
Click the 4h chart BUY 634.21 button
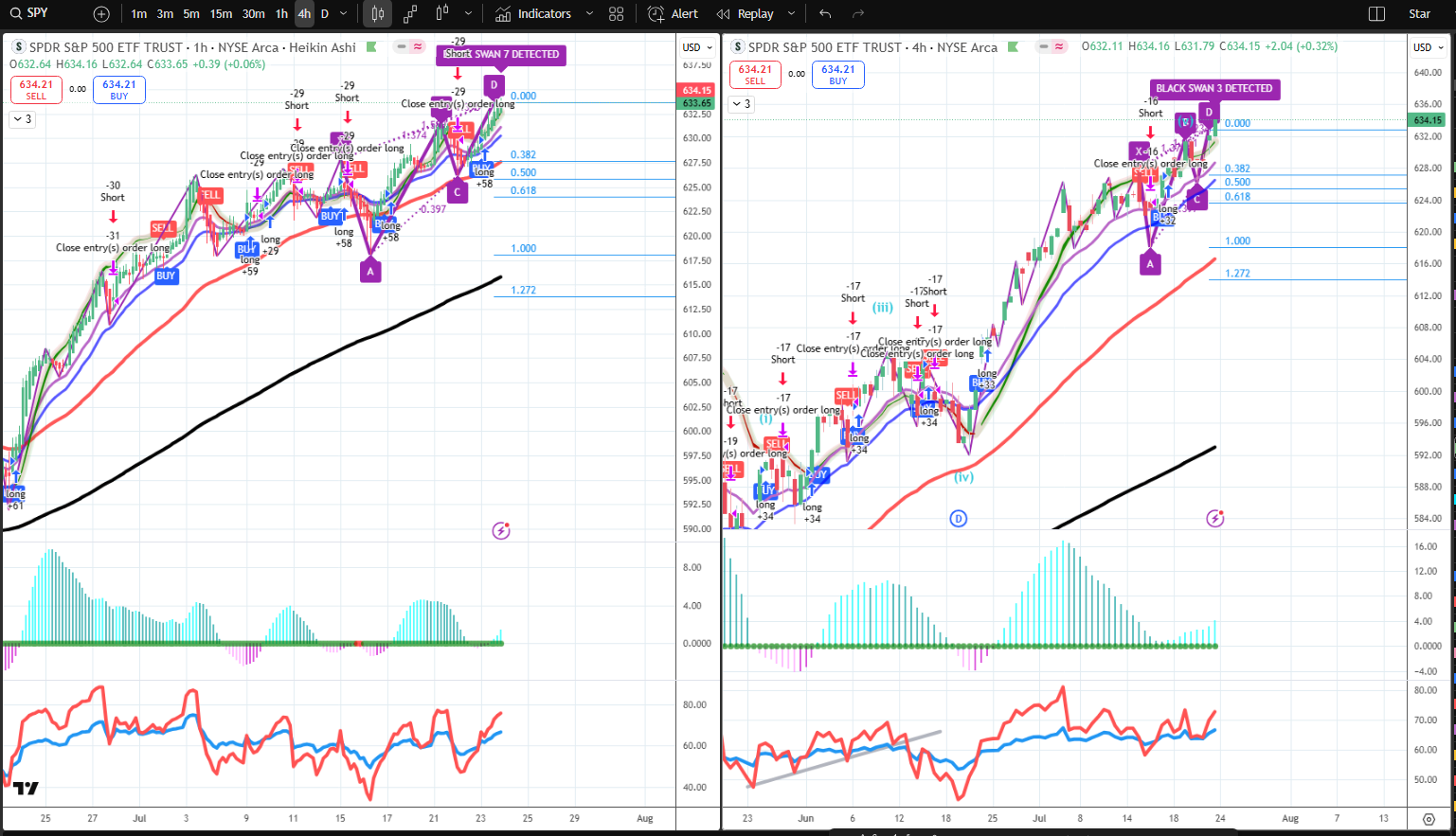coord(838,75)
